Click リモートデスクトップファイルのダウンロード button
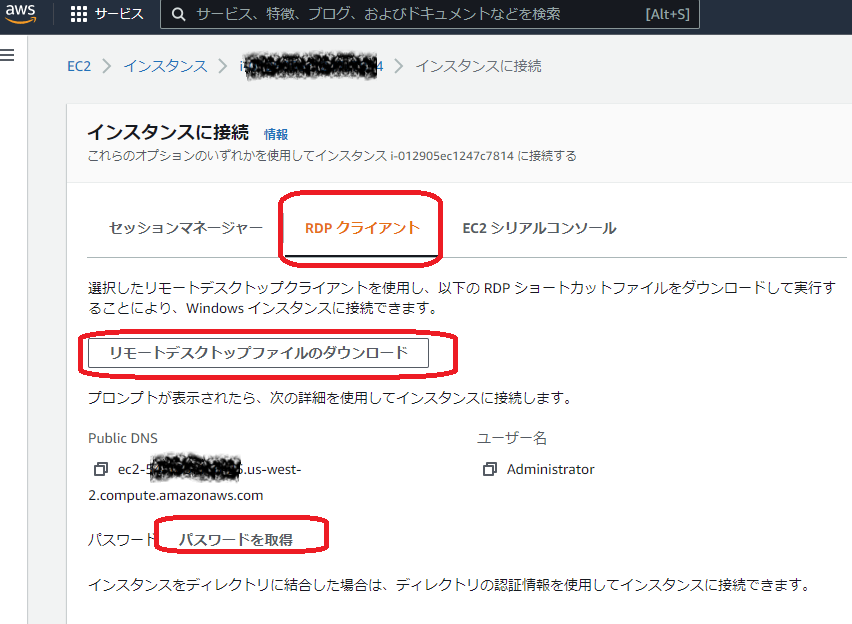The width and height of the screenshot is (852, 624). point(258,353)
